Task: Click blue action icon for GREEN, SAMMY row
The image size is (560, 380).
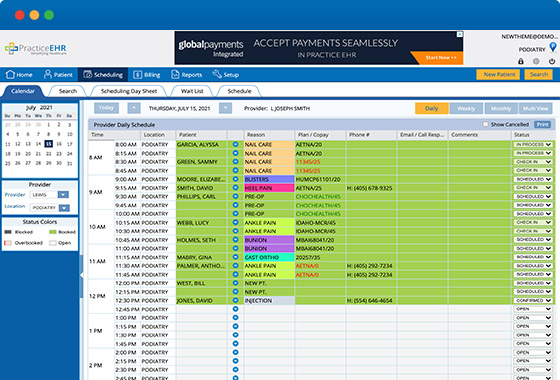Action: [x=235, y=161]
